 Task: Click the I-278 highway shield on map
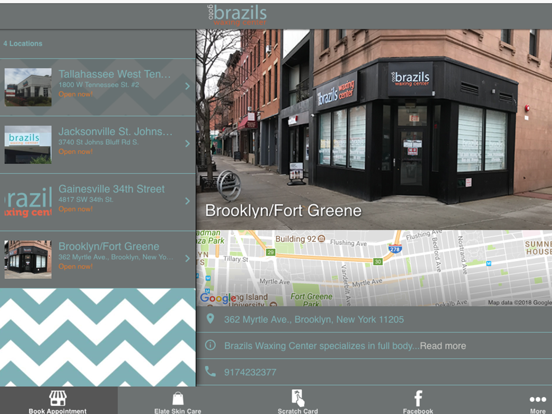coord(395,249)
